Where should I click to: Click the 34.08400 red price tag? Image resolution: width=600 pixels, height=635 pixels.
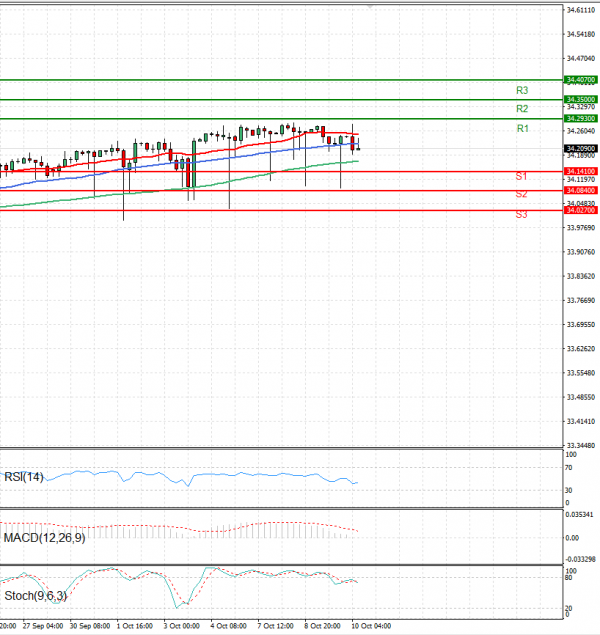[x=581, y=190]
